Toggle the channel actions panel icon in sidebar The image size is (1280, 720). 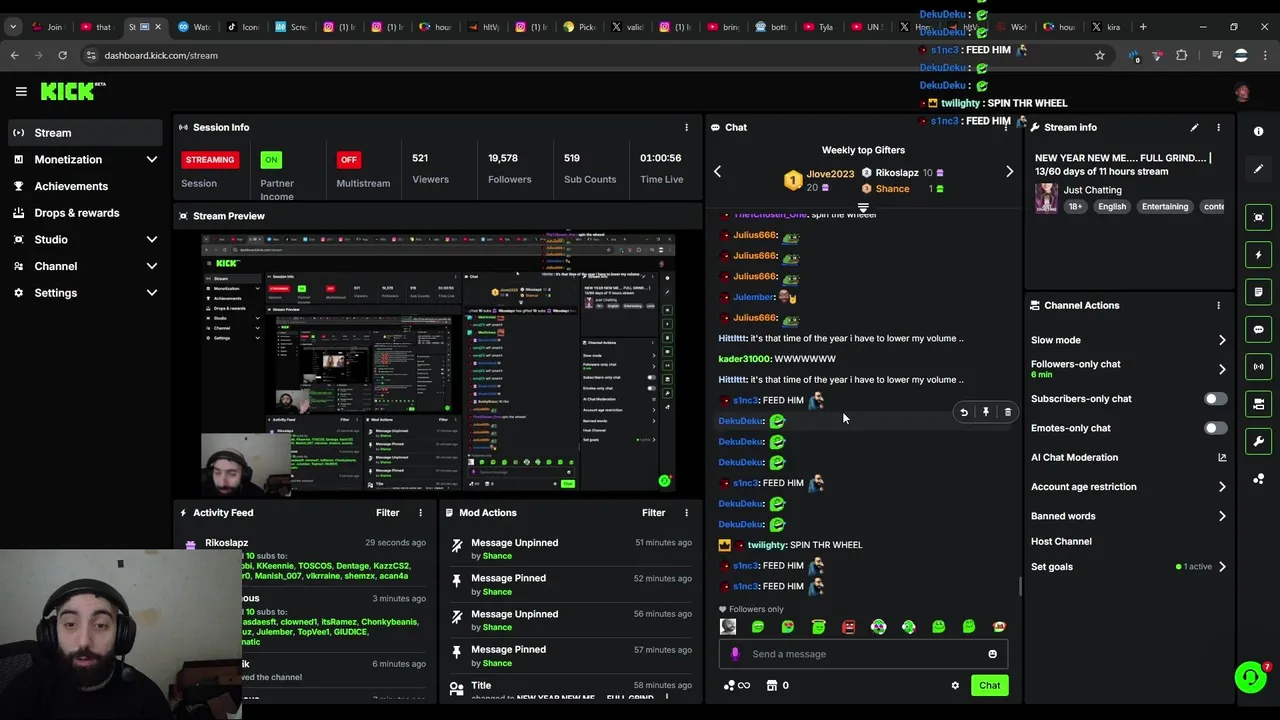coord(1258,404)
